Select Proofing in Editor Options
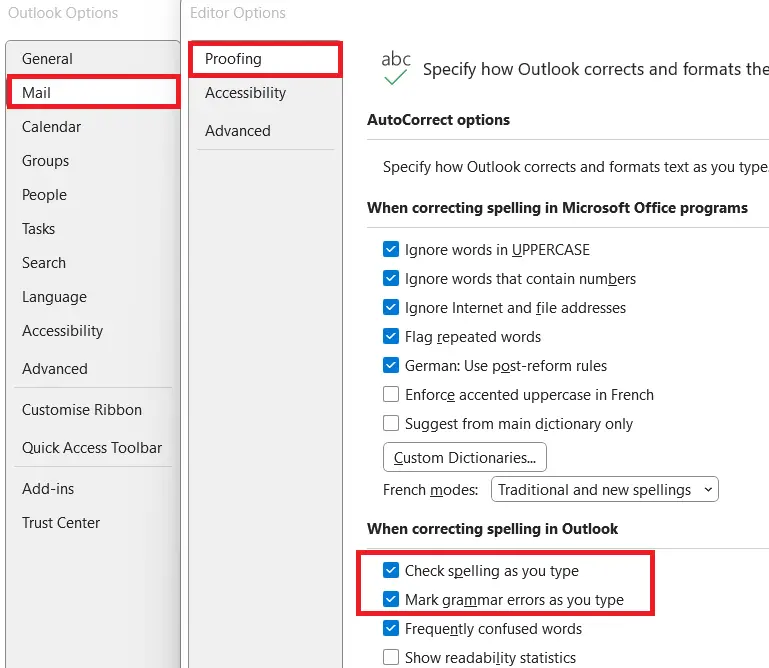The height and width of the screenshot is (668, 769). click(265, 59)
